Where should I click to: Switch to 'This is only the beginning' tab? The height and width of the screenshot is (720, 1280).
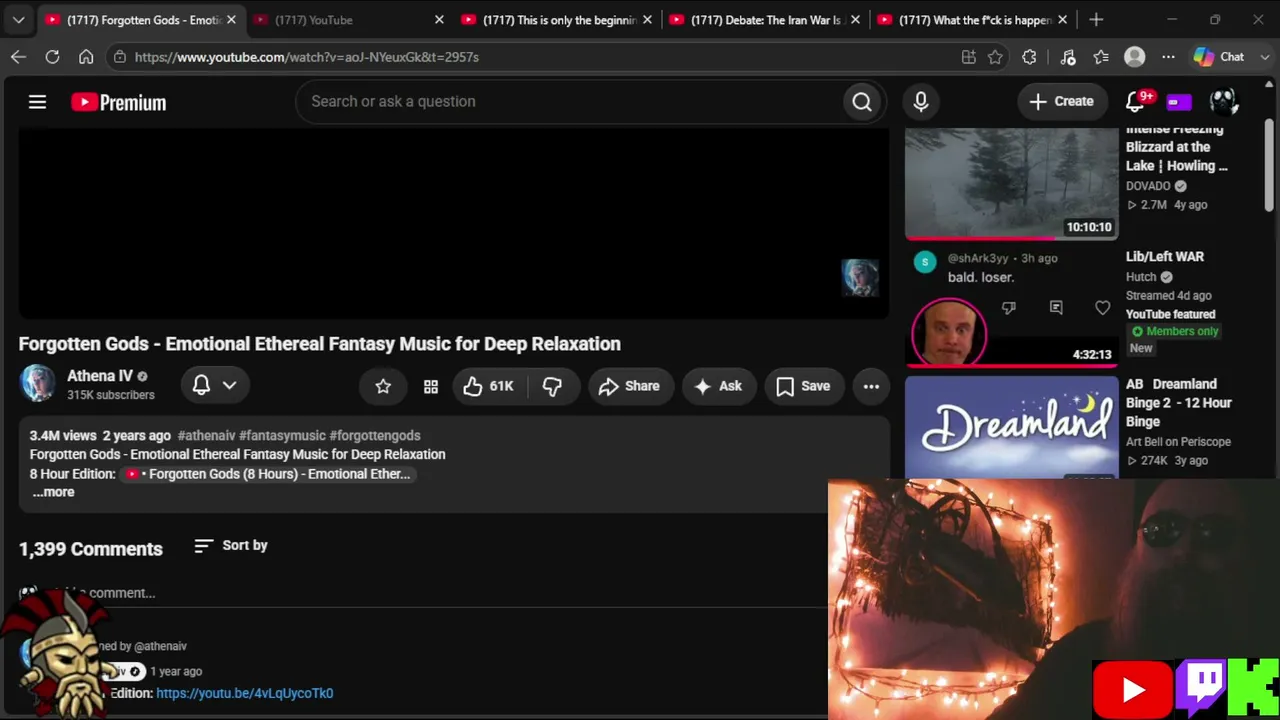point(556,20)
